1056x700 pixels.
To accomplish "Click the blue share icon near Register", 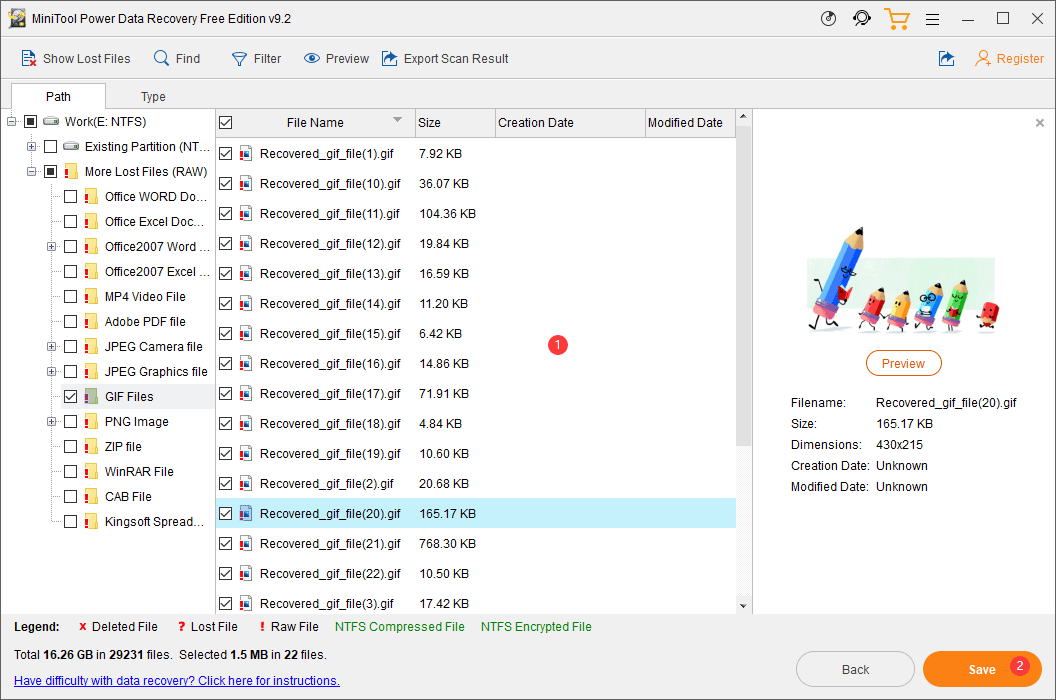I will pos(946,58).
